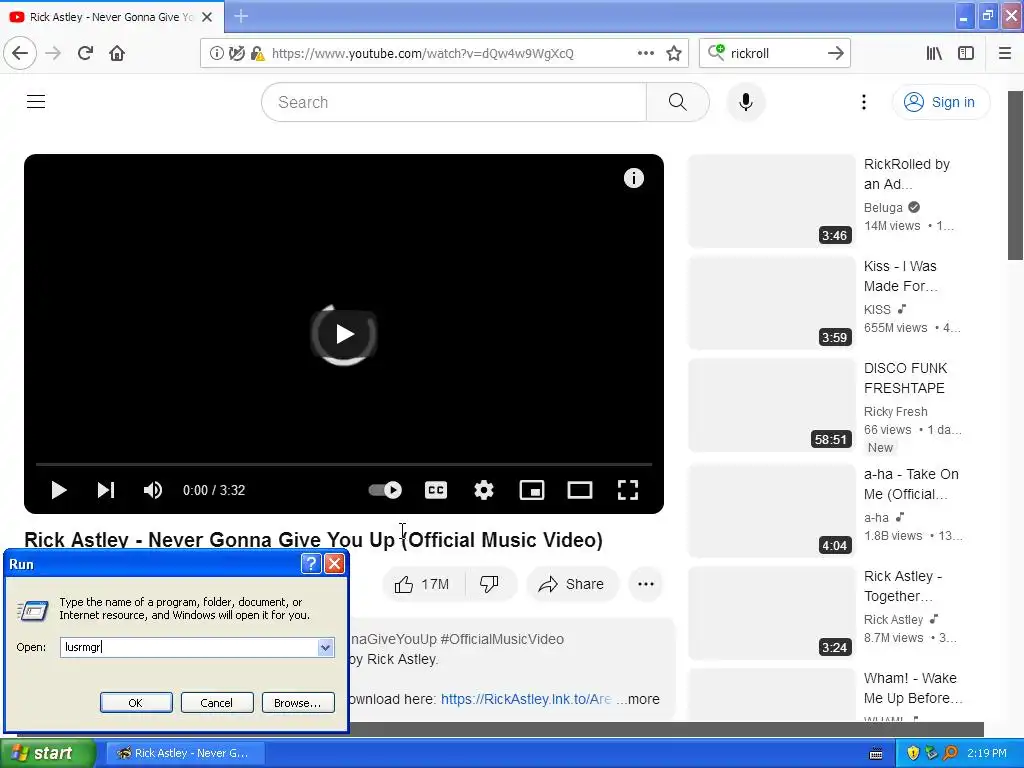Image resolution: width=1024 pixels, height=768 pixels.
Task: Open the Firefox hamburger menu
Action: pyautogui.click(x=1005, y=54)
